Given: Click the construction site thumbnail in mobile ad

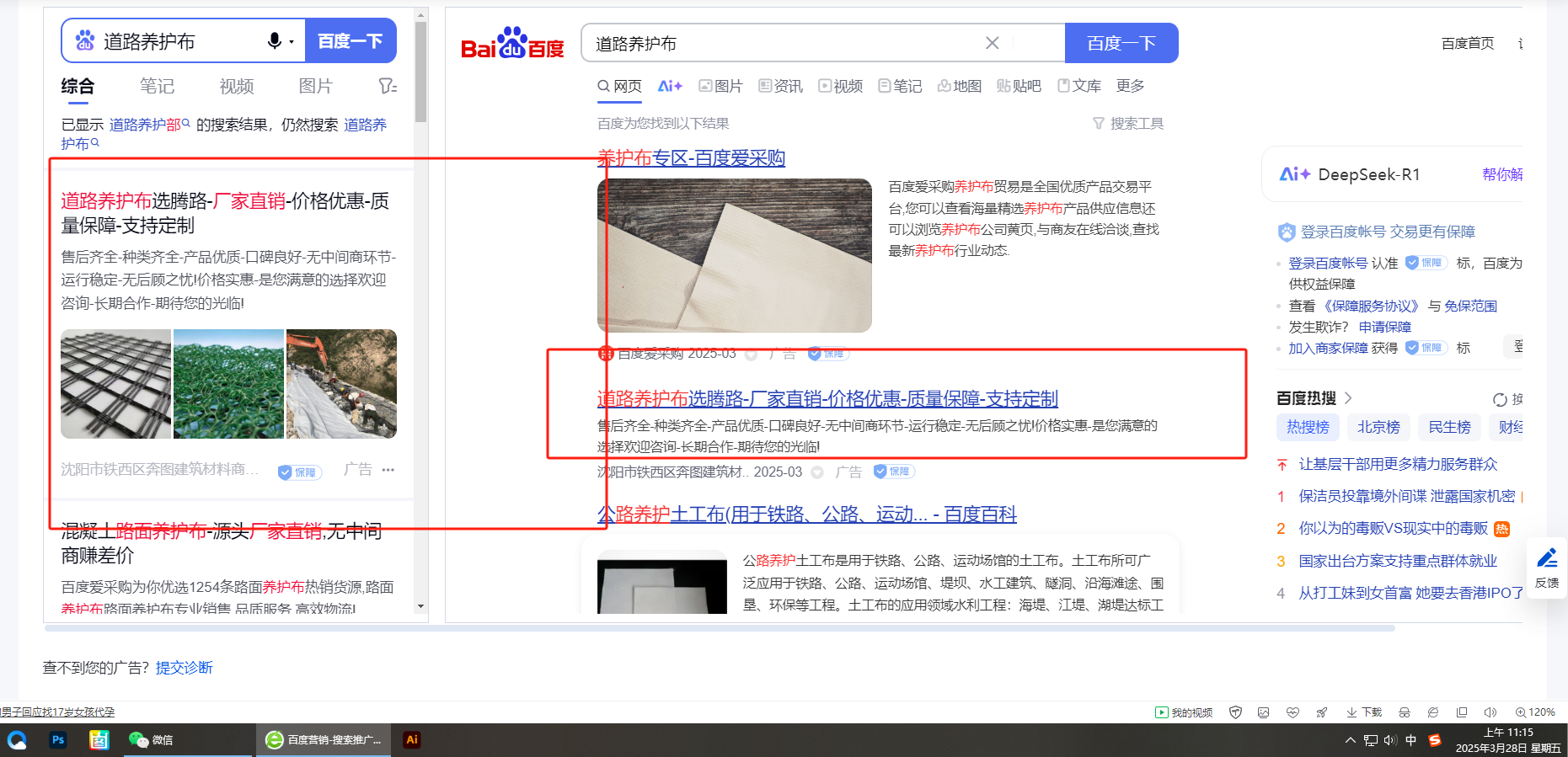Looking at the screenshot, I should 341,384.
